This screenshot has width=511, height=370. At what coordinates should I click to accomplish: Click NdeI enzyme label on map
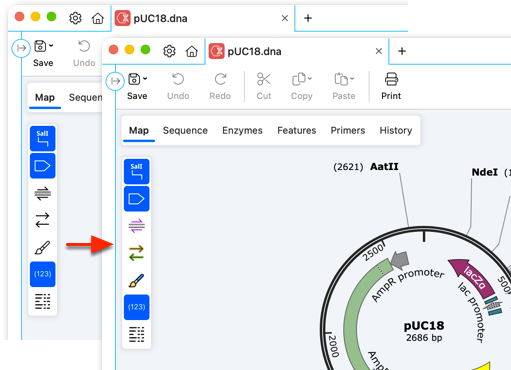[x=485, y=172]
